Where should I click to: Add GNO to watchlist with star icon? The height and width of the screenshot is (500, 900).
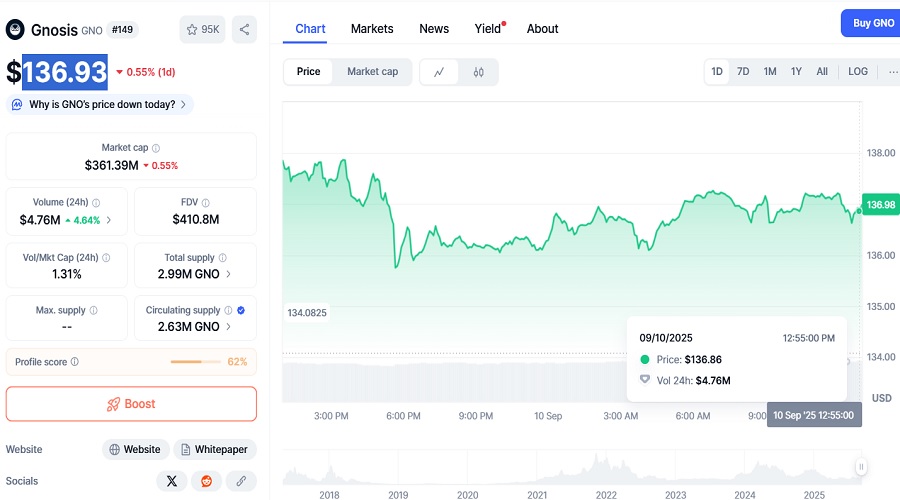click(203, 29)
